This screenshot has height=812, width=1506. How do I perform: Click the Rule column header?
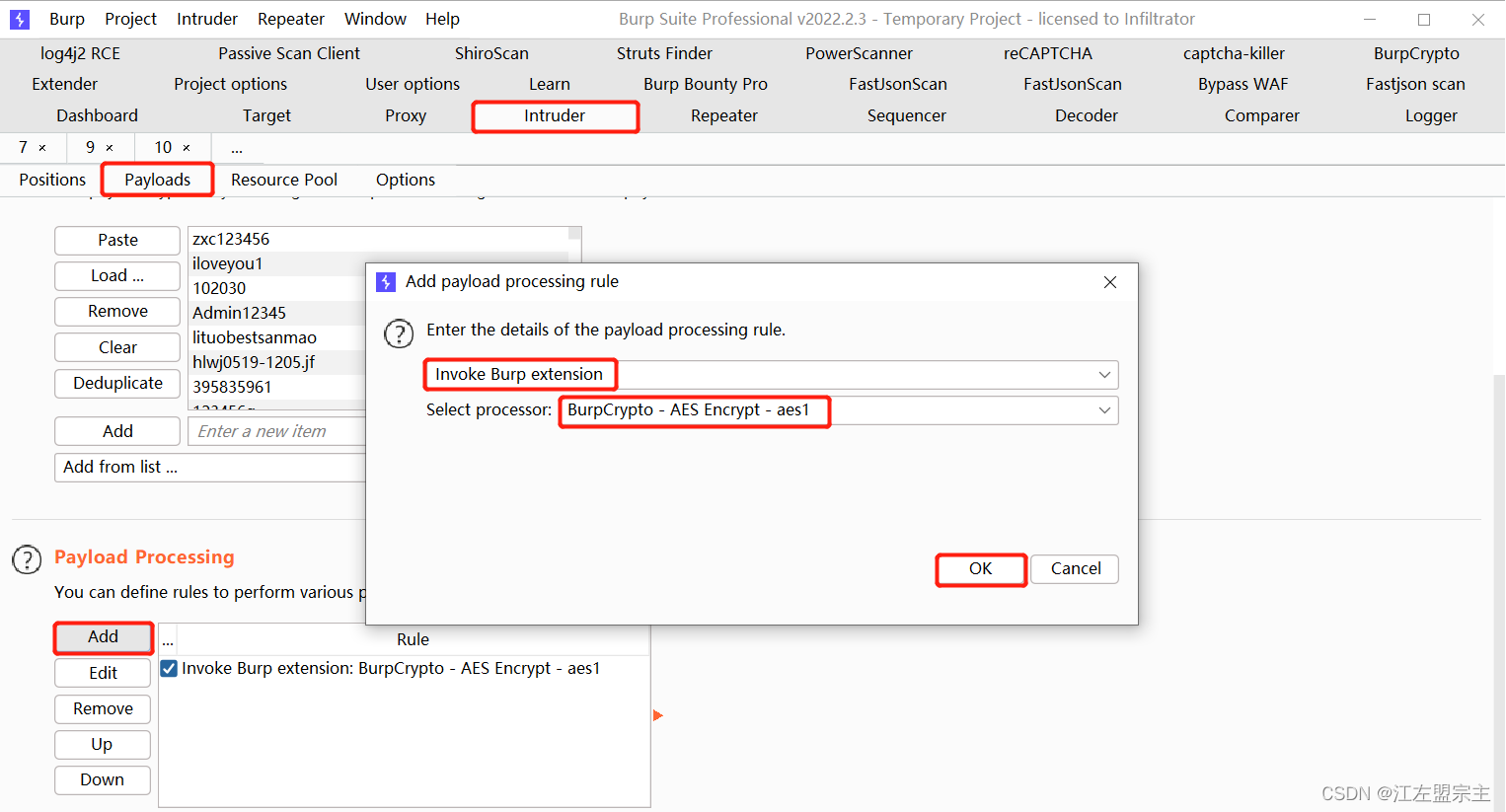coord(413,640)
